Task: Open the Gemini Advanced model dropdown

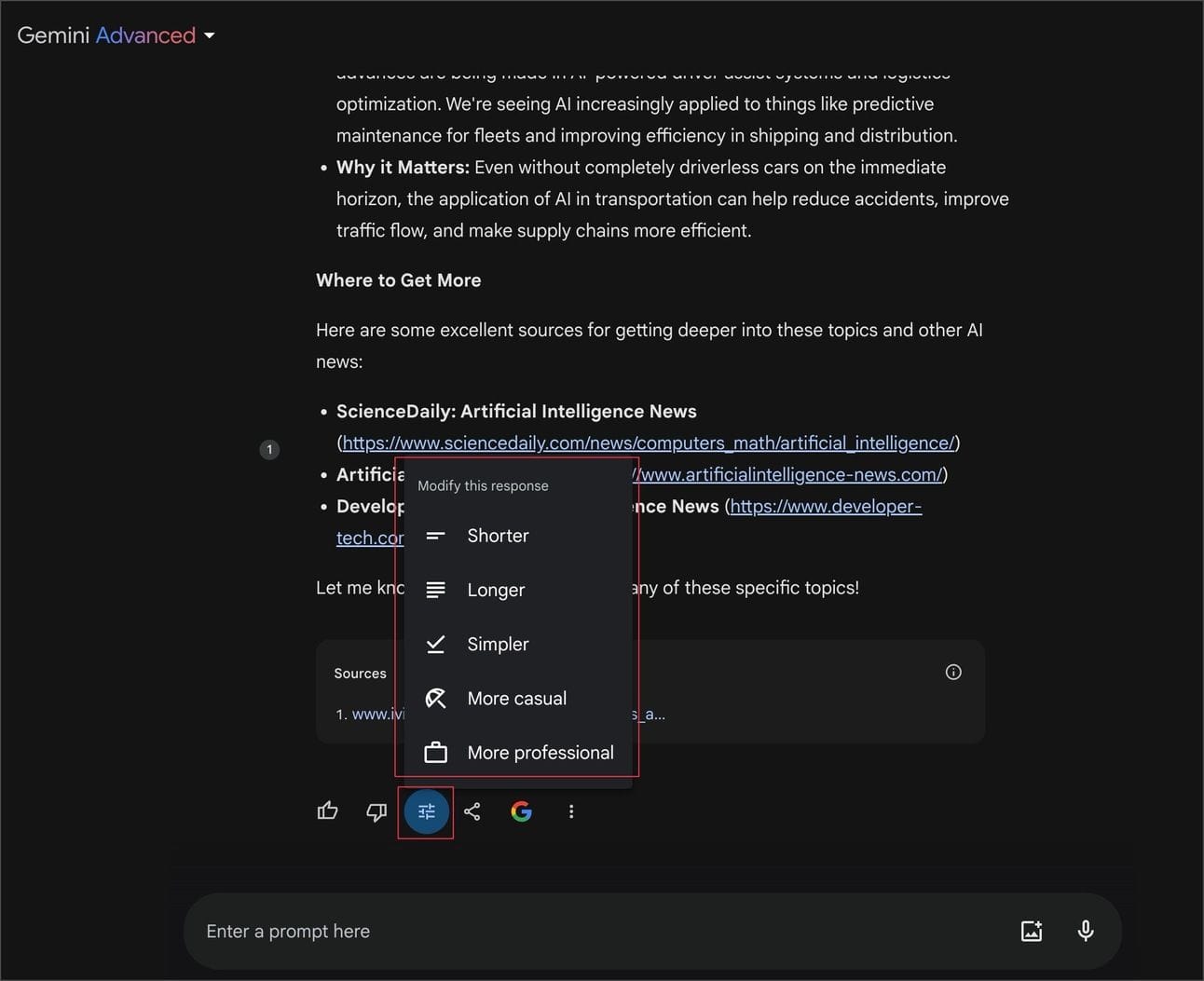Action: tap(116, 35)
